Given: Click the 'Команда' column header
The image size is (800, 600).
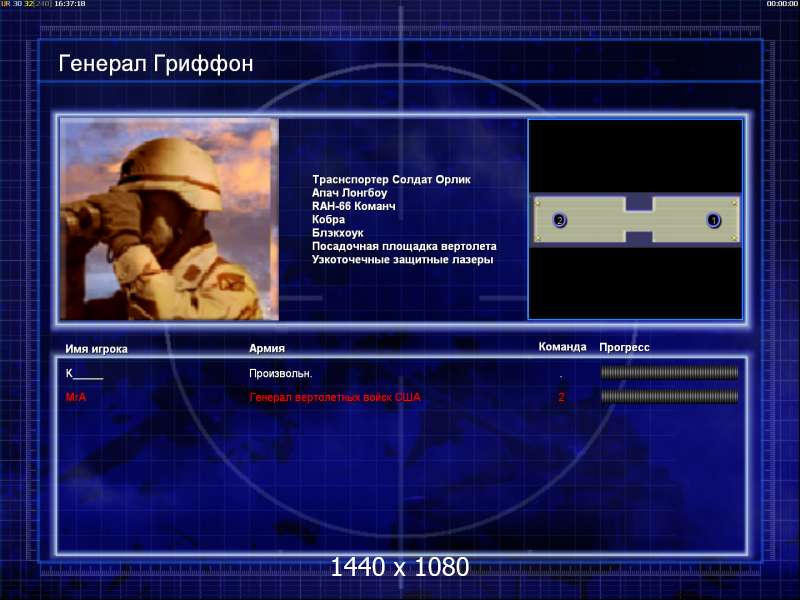Looking at the screenshot, I should (x=563, y=347).
